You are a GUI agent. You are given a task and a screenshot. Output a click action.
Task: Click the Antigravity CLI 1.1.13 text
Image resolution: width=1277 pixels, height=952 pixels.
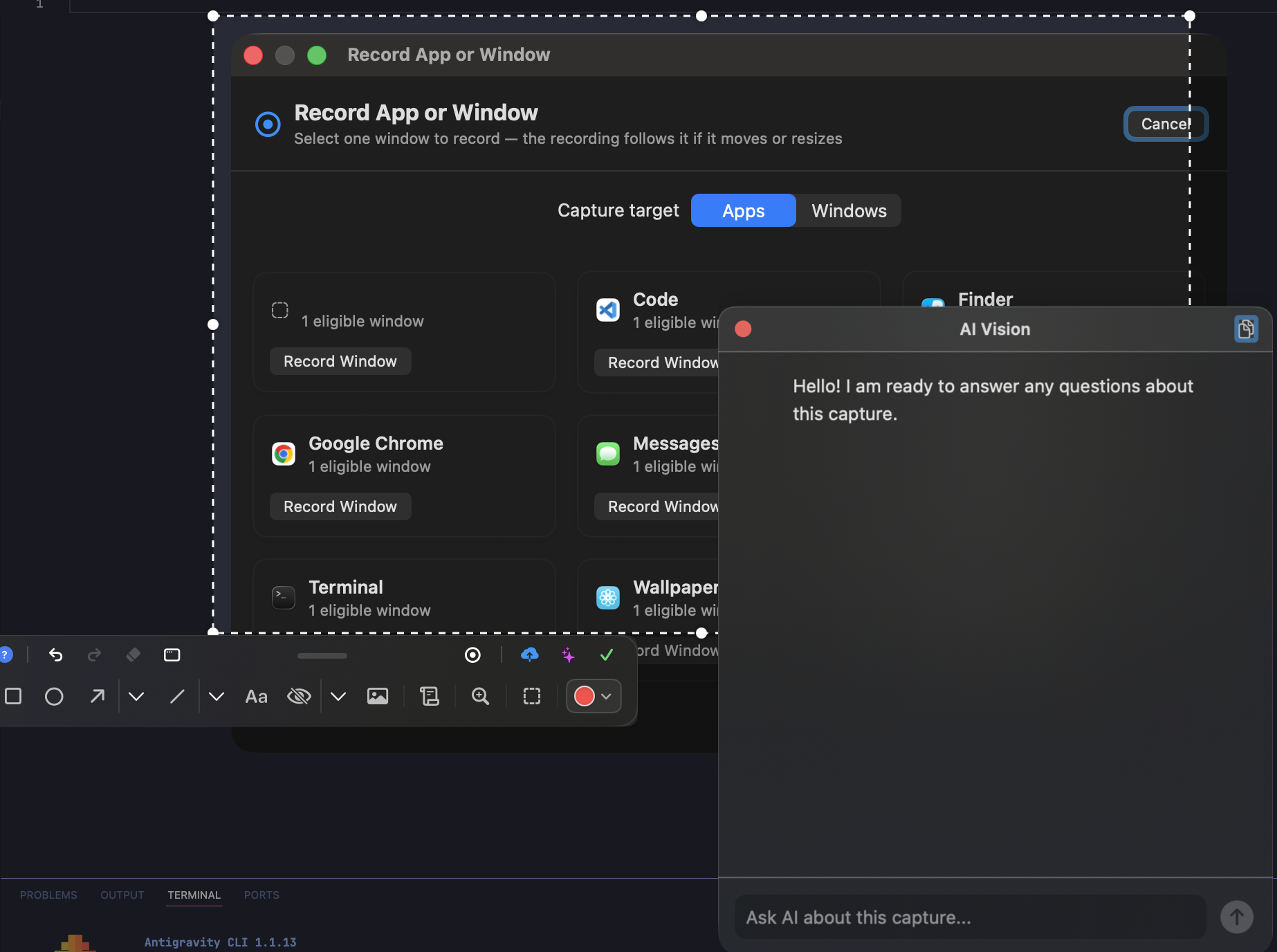(x=220, y=942)
